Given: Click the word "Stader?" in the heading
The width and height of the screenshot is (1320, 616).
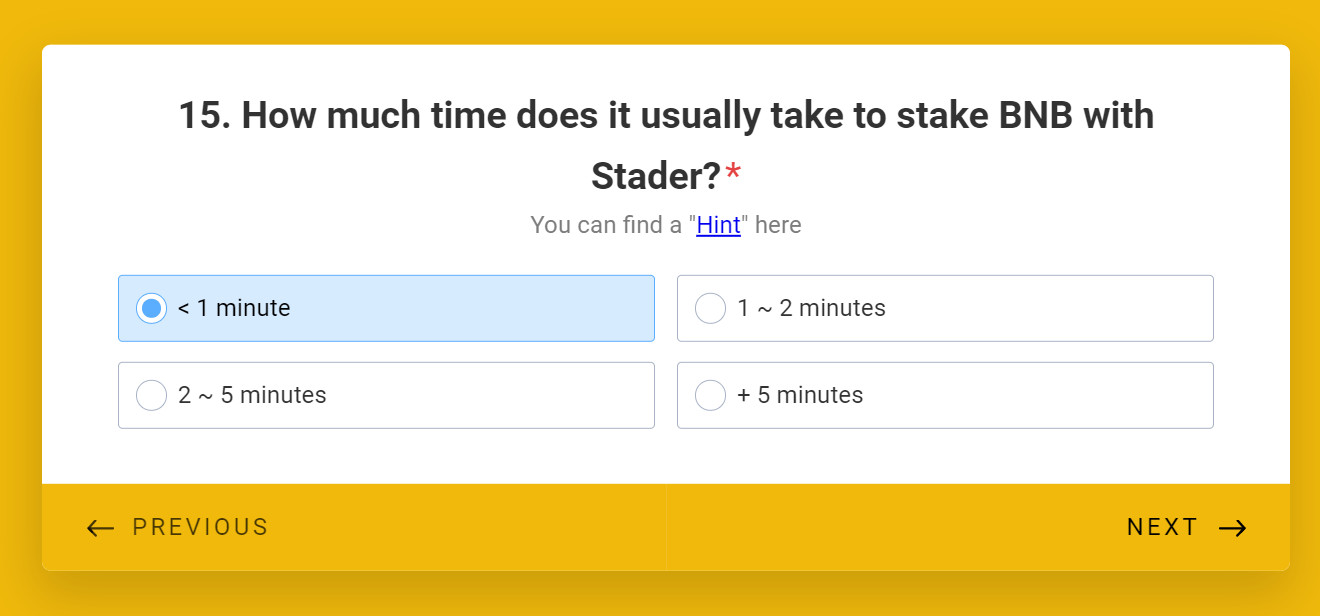Looking at the screenshot, I should (x=655, y=176).
